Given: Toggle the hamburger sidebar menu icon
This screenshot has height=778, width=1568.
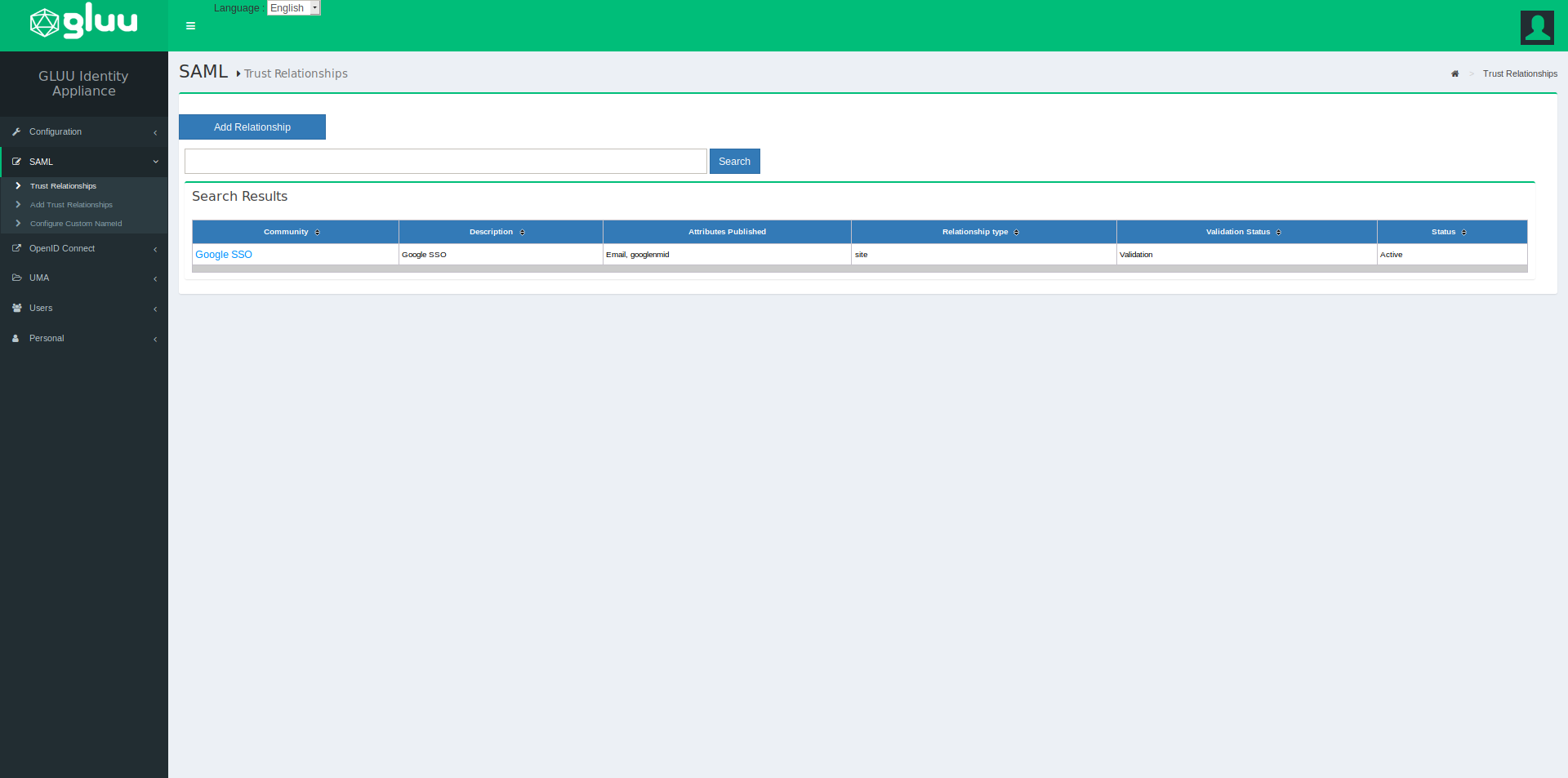Looking at the screenshot, I should (190, 26).
